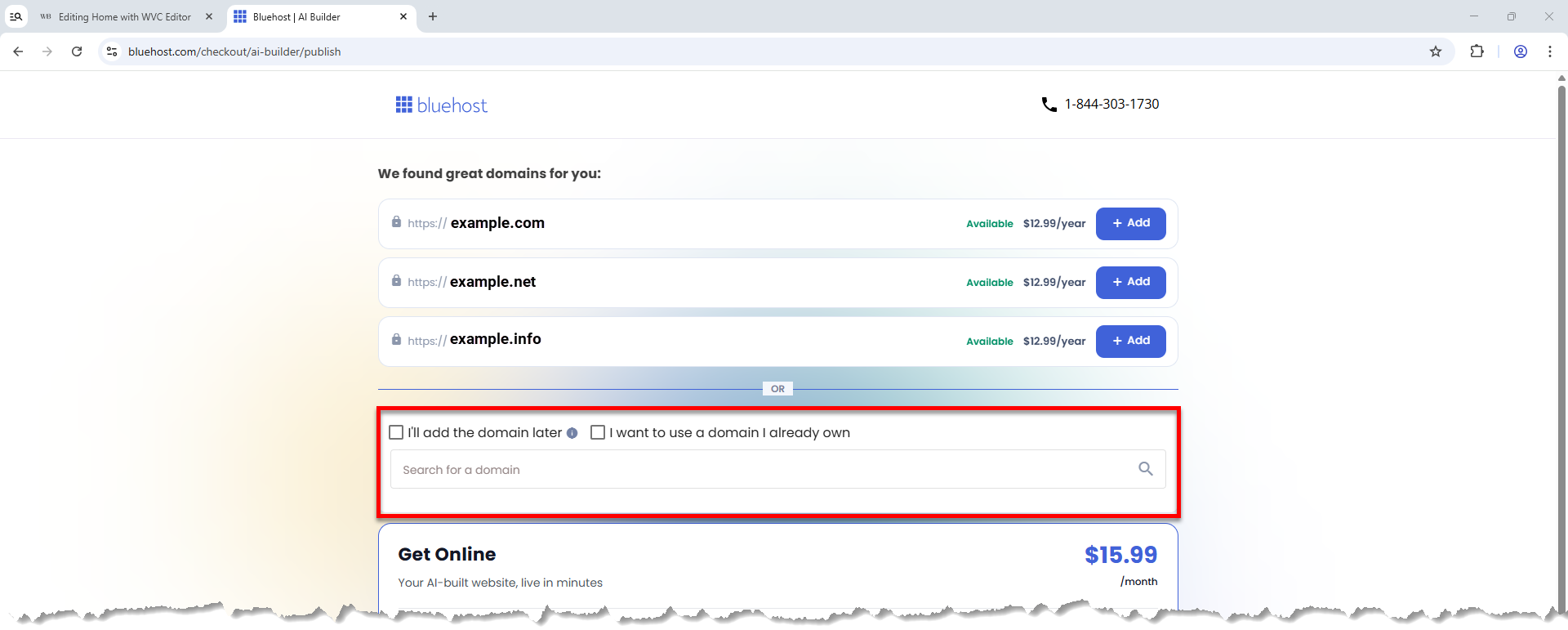Click the Bluehost logo
1568x630 pixels.
click(x=441, y=105)
